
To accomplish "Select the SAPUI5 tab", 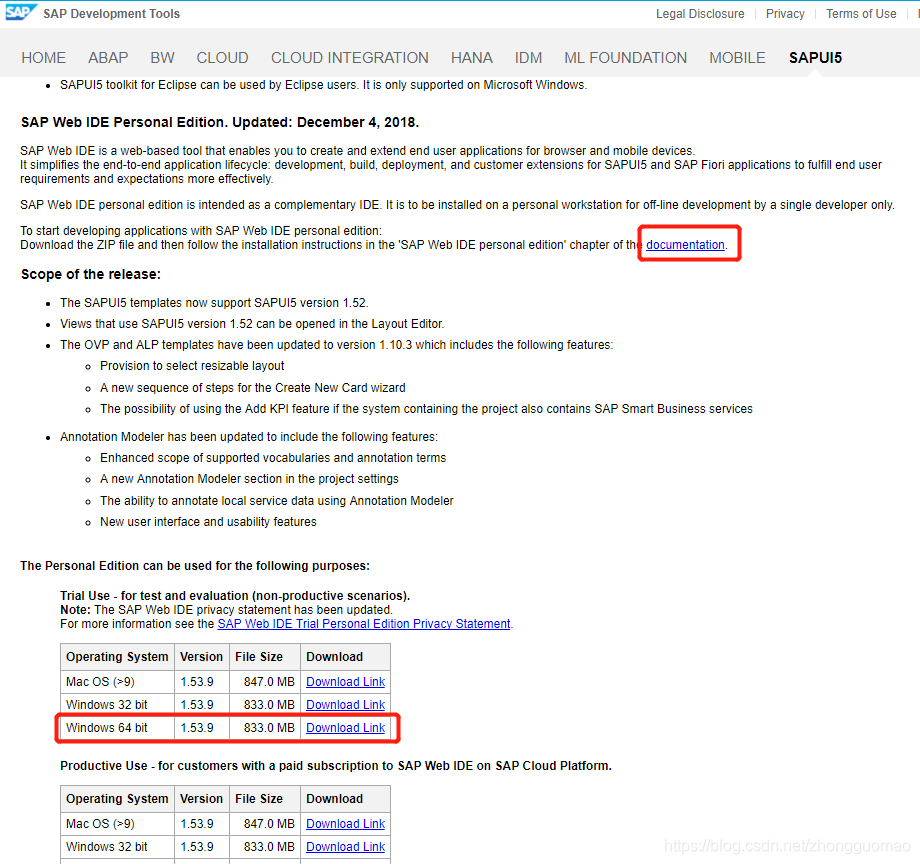I will point(815,57).
